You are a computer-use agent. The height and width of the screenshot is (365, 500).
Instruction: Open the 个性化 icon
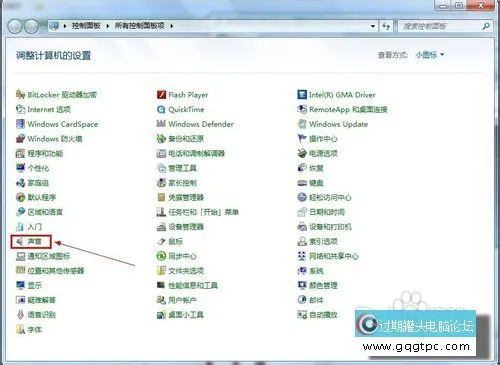(21, 168)
